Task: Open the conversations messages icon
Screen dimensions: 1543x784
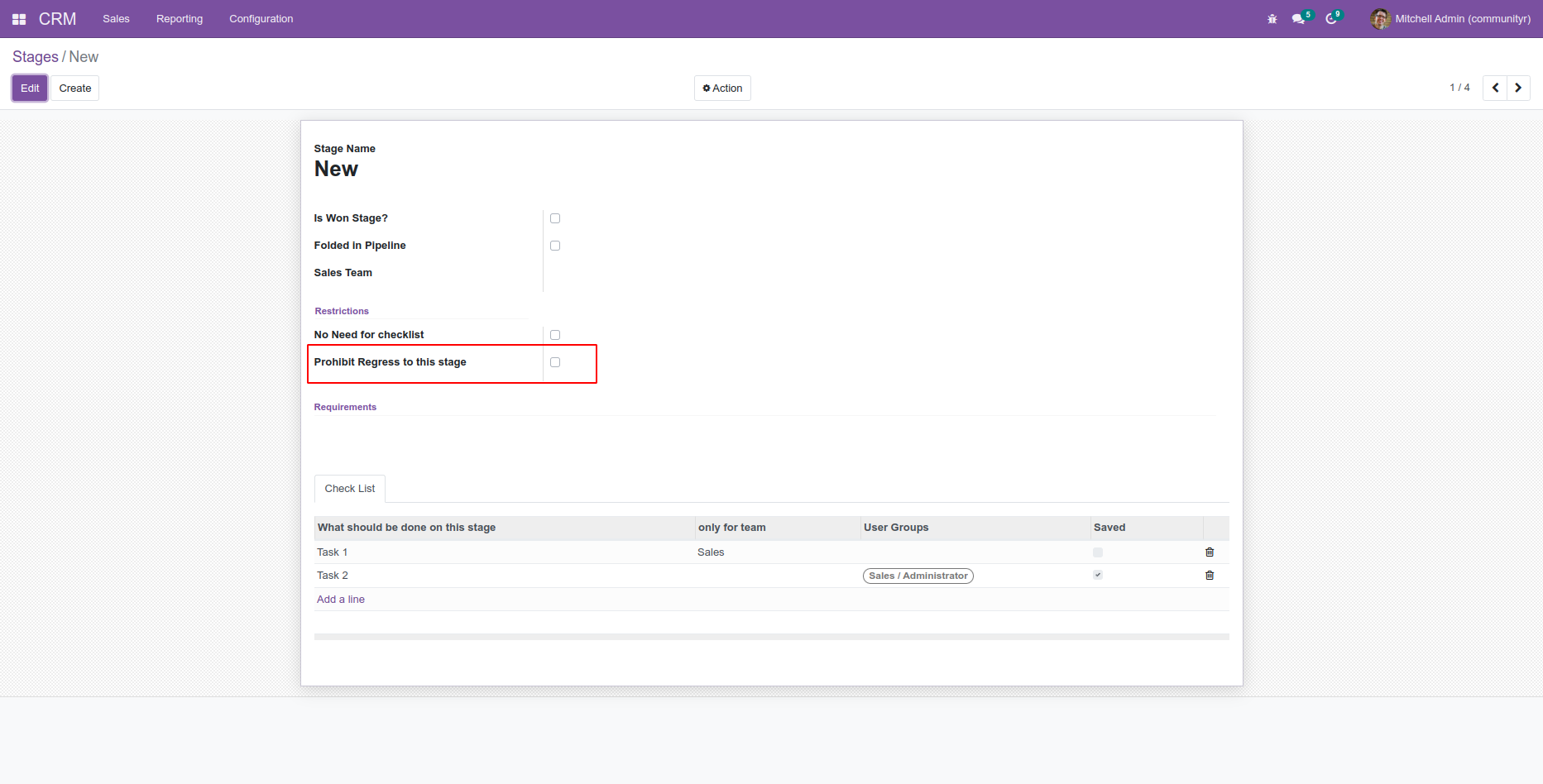Action: 1299,19
